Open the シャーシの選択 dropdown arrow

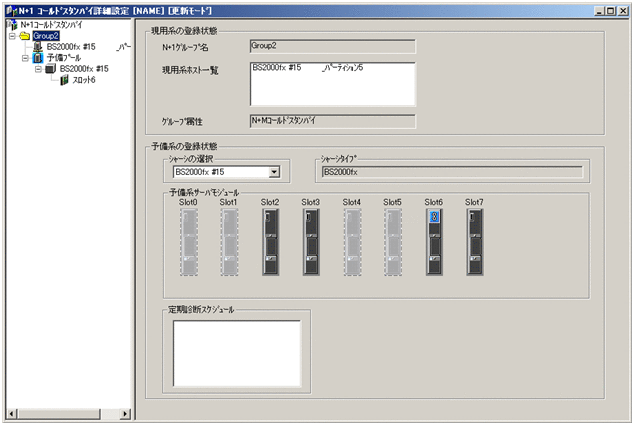(x=274, y=172)
